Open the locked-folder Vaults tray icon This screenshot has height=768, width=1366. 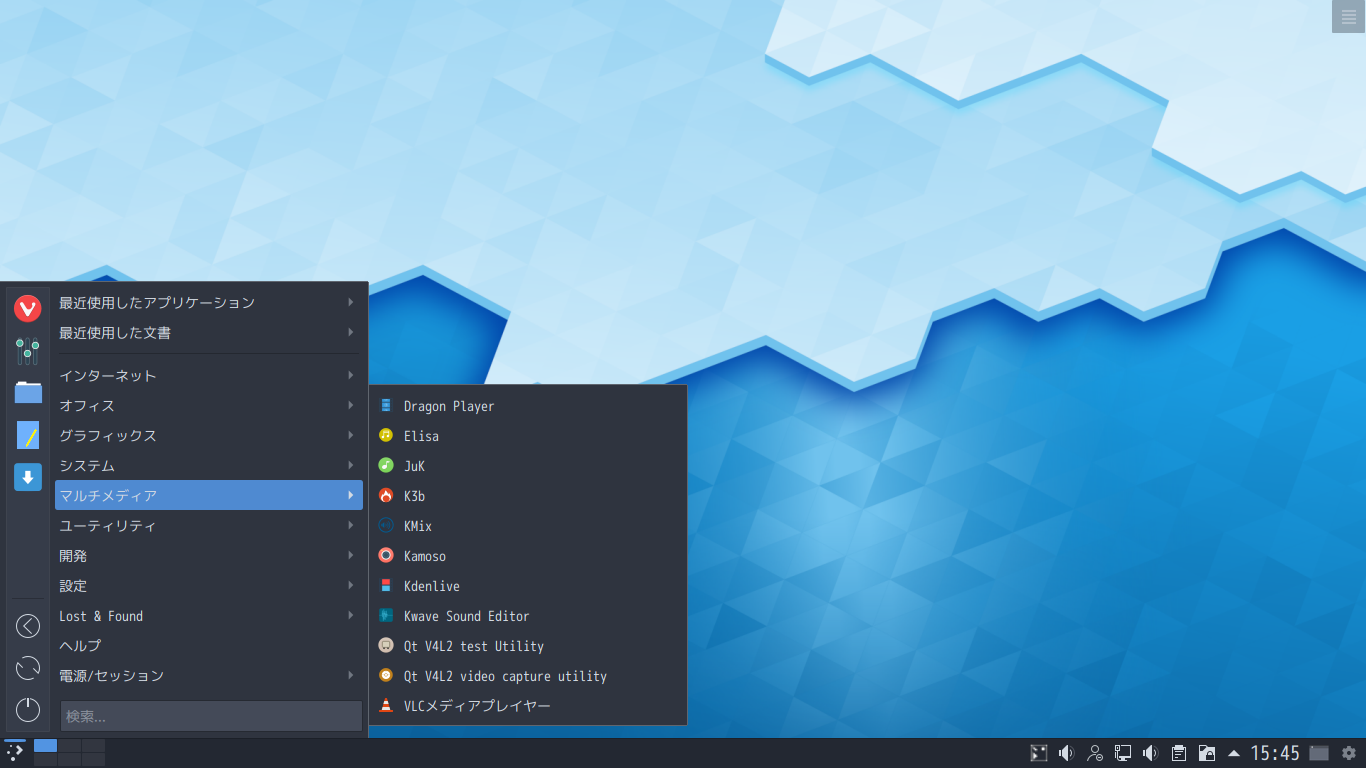click(x=1207, y=753)
